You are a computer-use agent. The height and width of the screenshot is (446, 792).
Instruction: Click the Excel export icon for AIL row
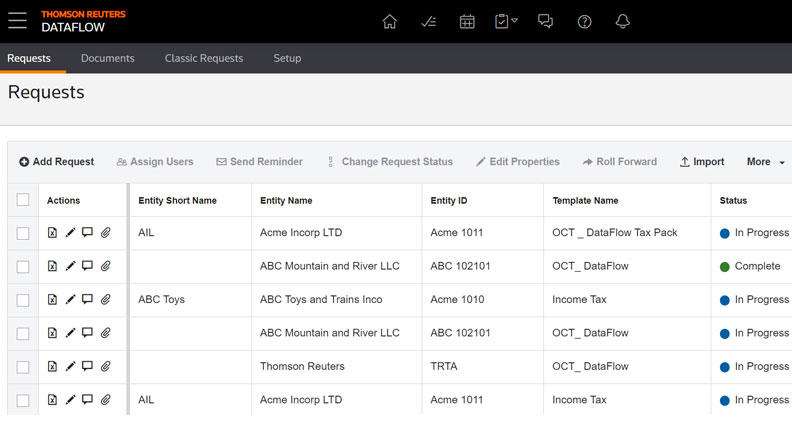click(x=53, y=233)
